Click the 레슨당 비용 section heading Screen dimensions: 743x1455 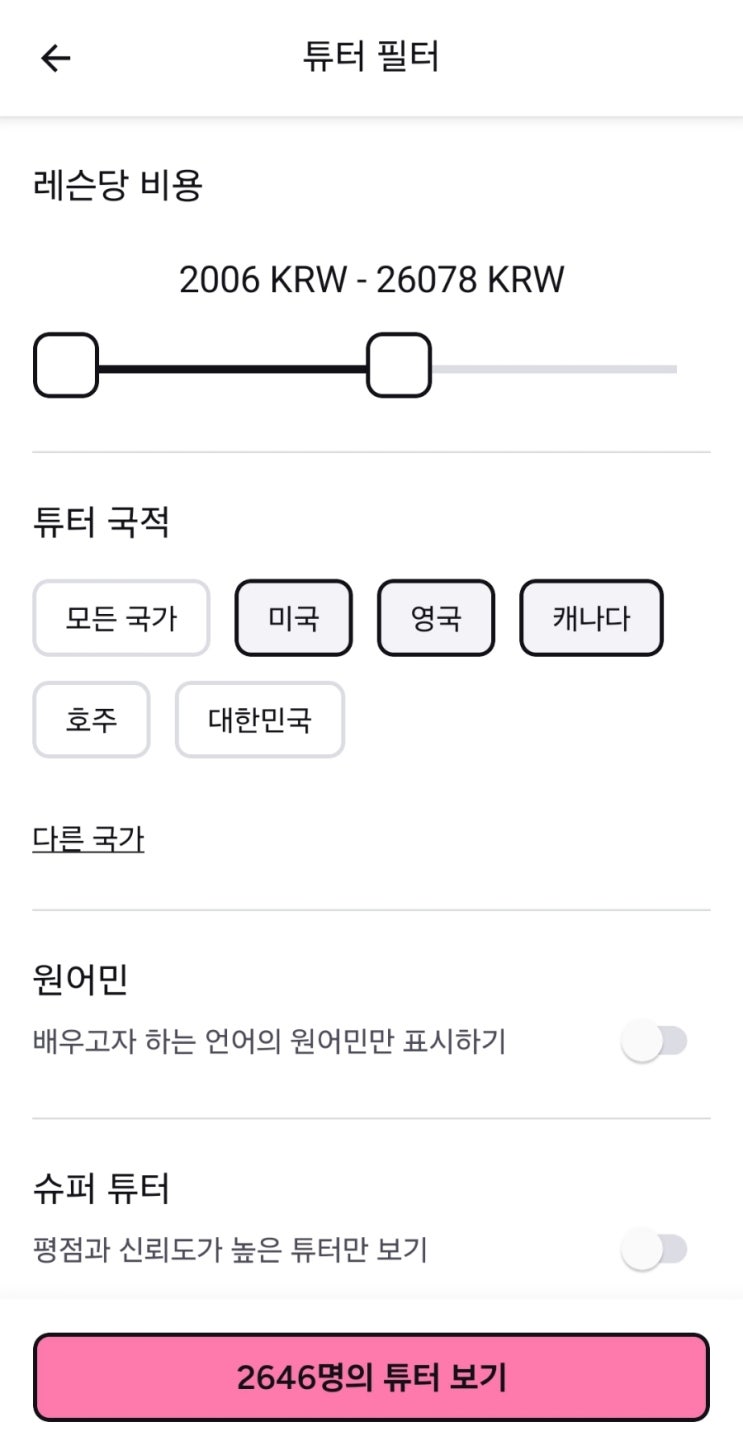pyautogui.click(x=118, y=186)
